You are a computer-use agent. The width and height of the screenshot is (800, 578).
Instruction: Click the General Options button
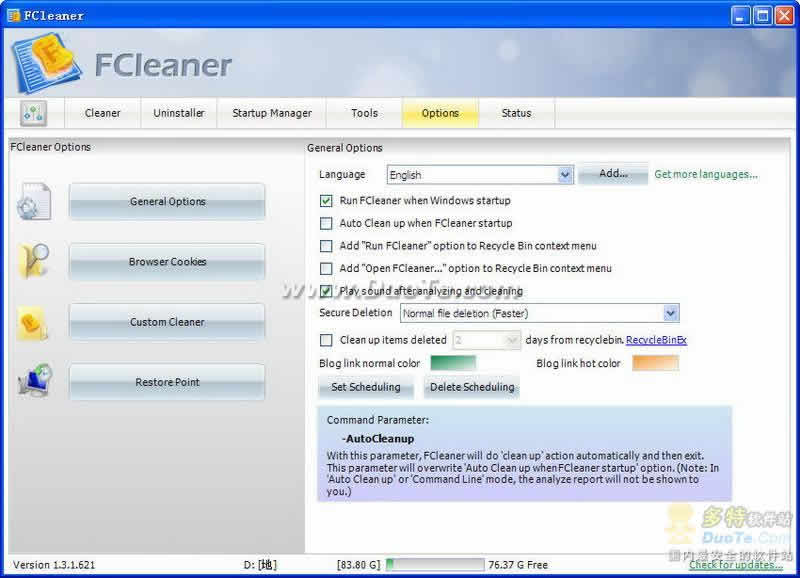(167, 202)
